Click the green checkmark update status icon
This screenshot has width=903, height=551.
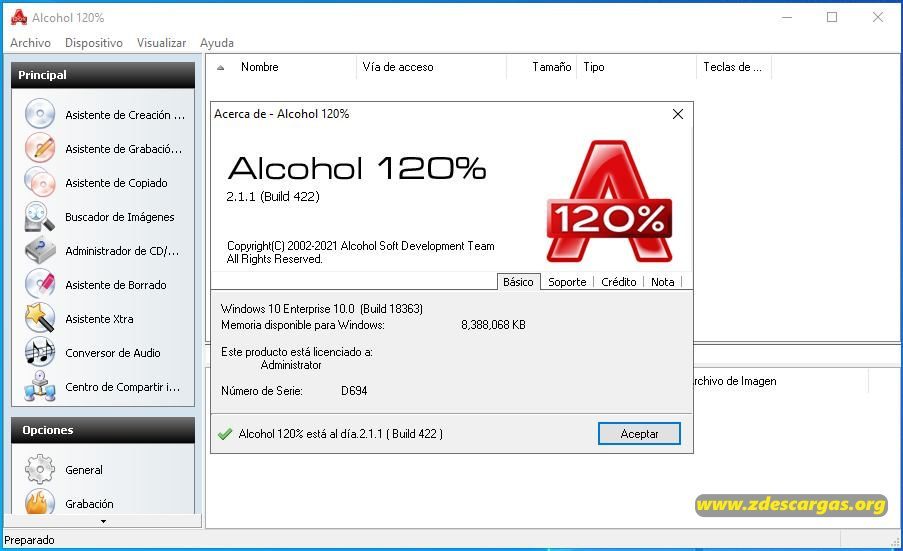click(x=225, y=434)
